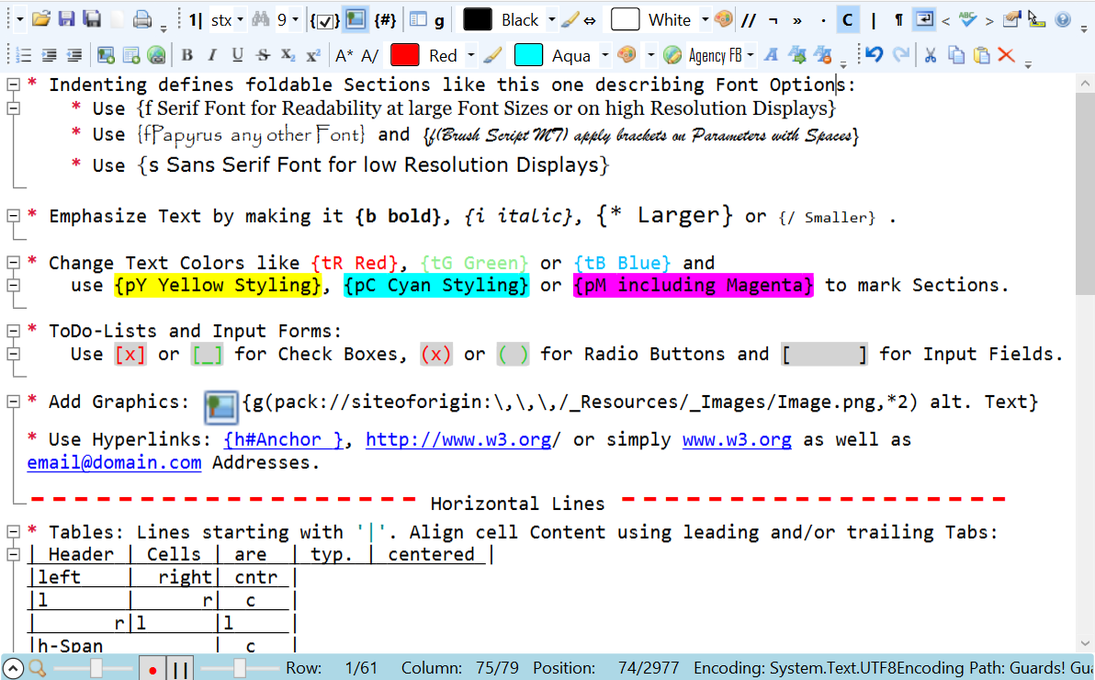Toggle the image display button
The height and width of the screenshot is (680, 1095).
[355, 20]
